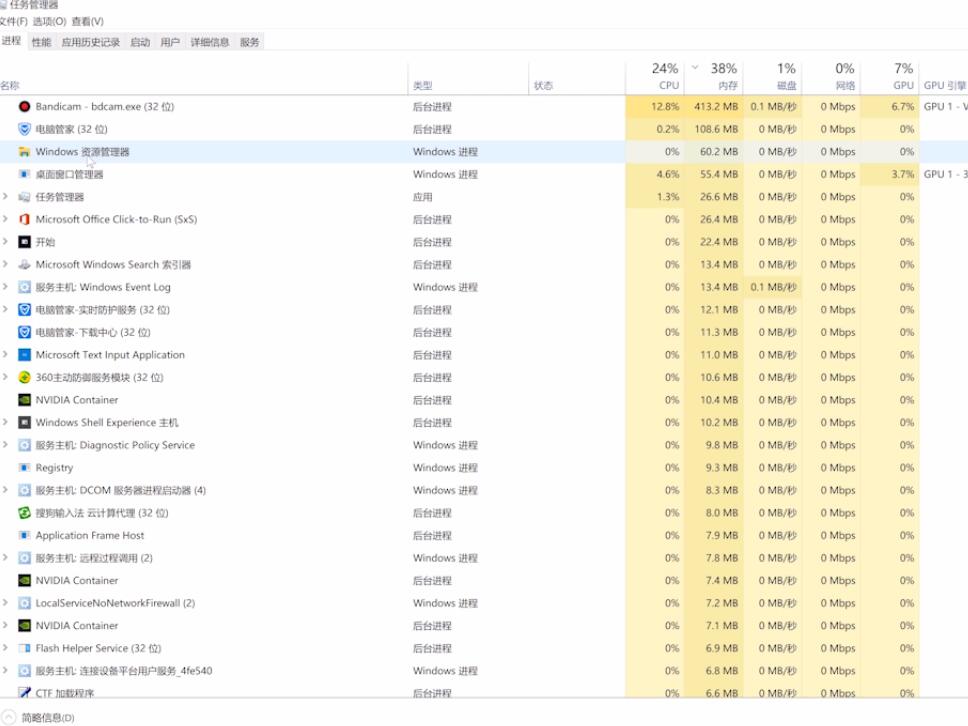The height and width of the screenshot is (726, 968).
Task: Switch to the 启动 tab
Action: pos(140,42)
